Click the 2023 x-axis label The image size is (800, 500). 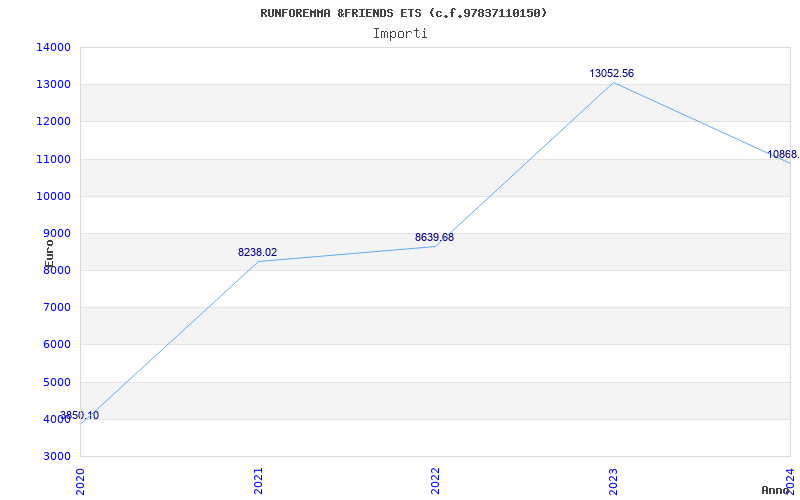613,481
